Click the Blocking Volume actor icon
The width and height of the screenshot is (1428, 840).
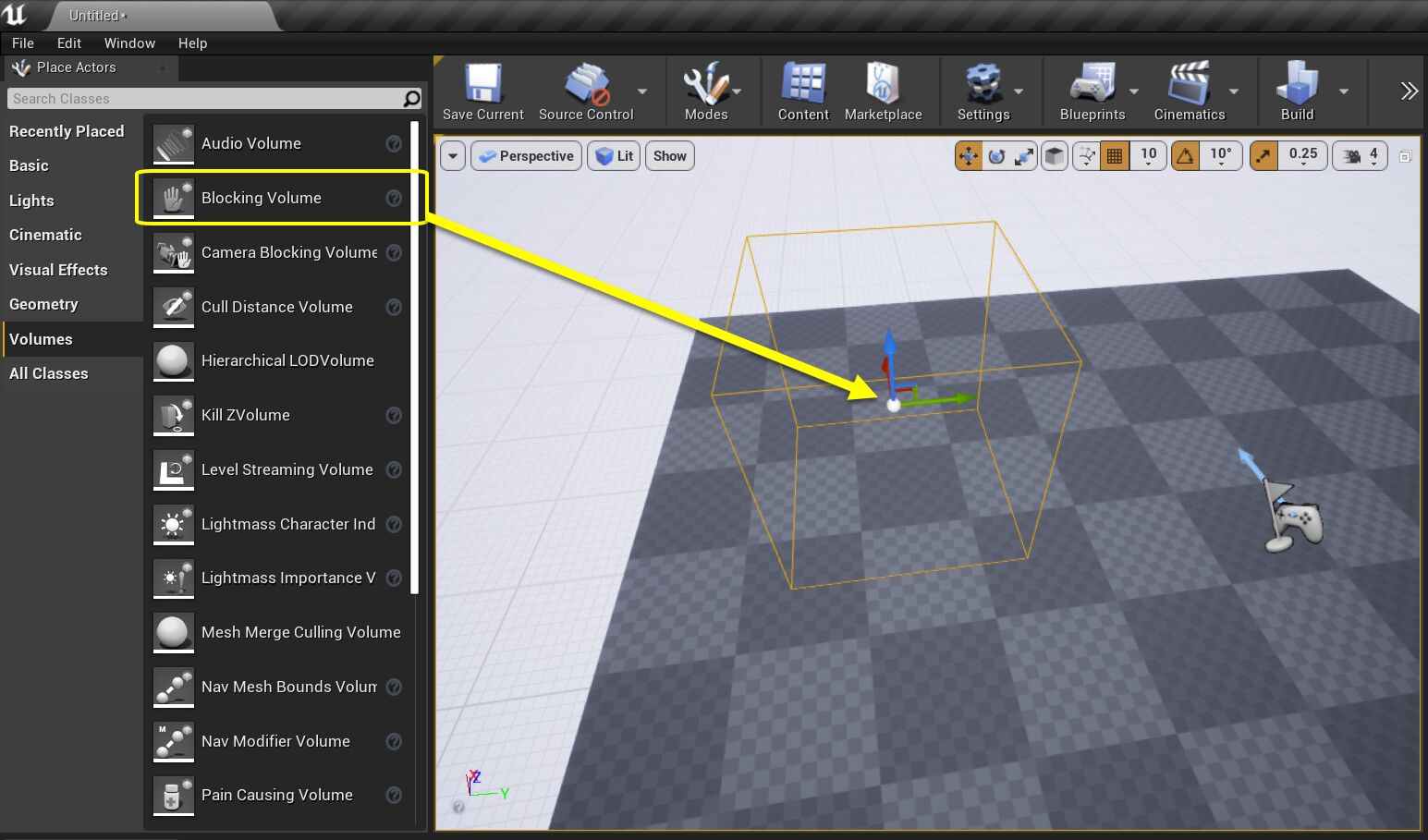click(x=174, y=198)
